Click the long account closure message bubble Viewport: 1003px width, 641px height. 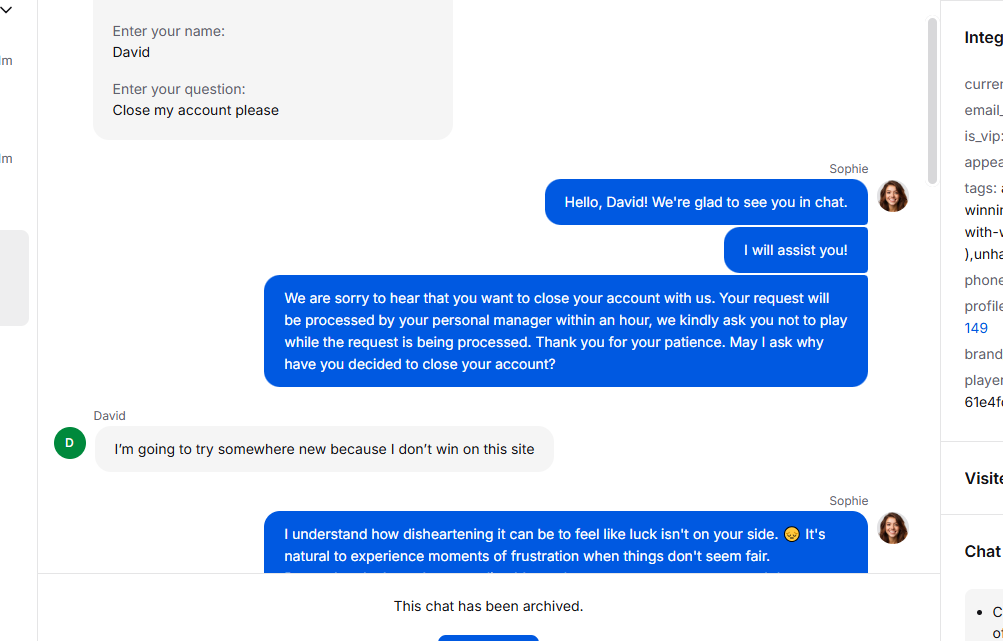565,331
